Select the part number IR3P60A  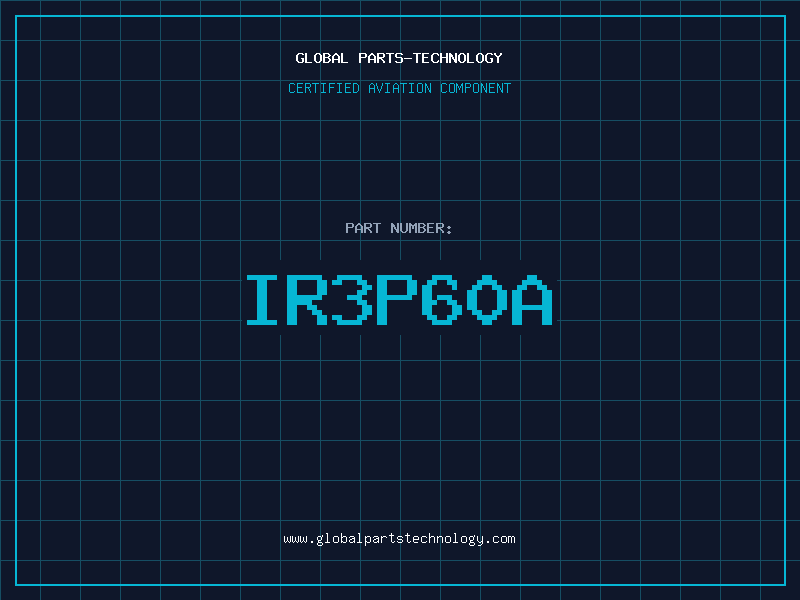[399, 300]
